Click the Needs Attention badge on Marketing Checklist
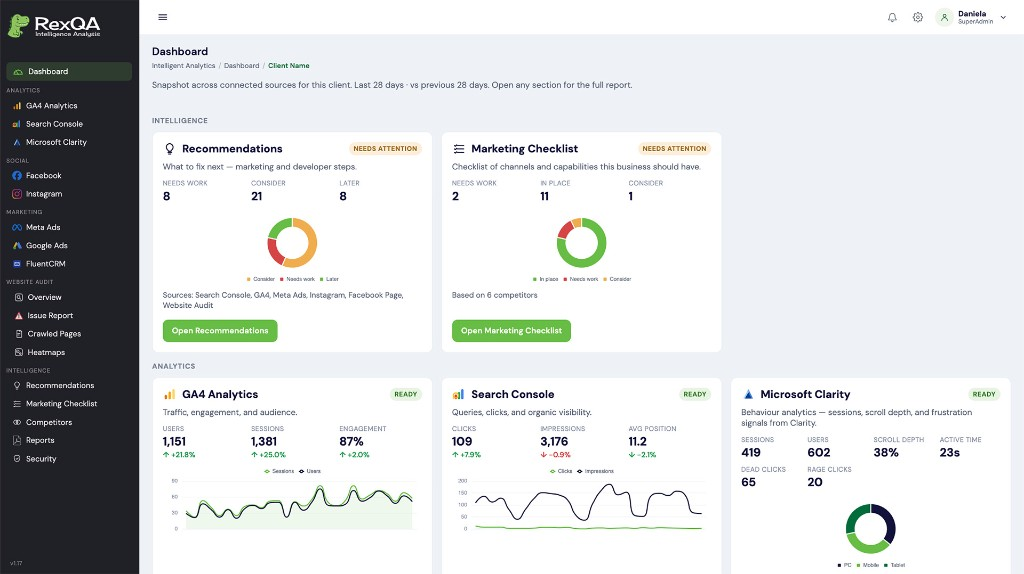 pos(675,149)
